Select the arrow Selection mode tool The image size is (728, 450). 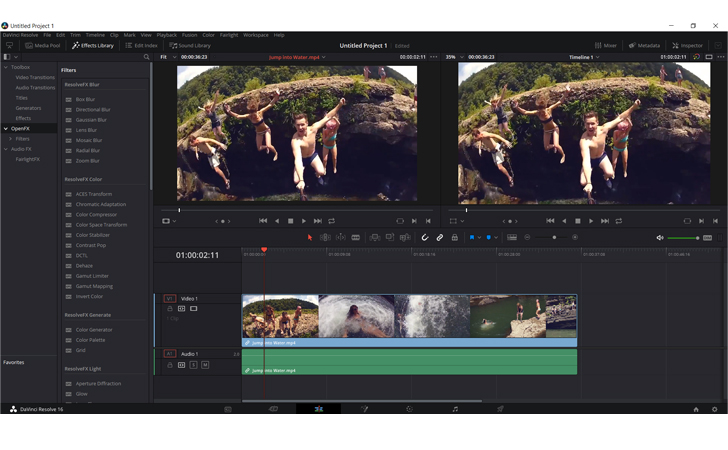pos(310,238)
